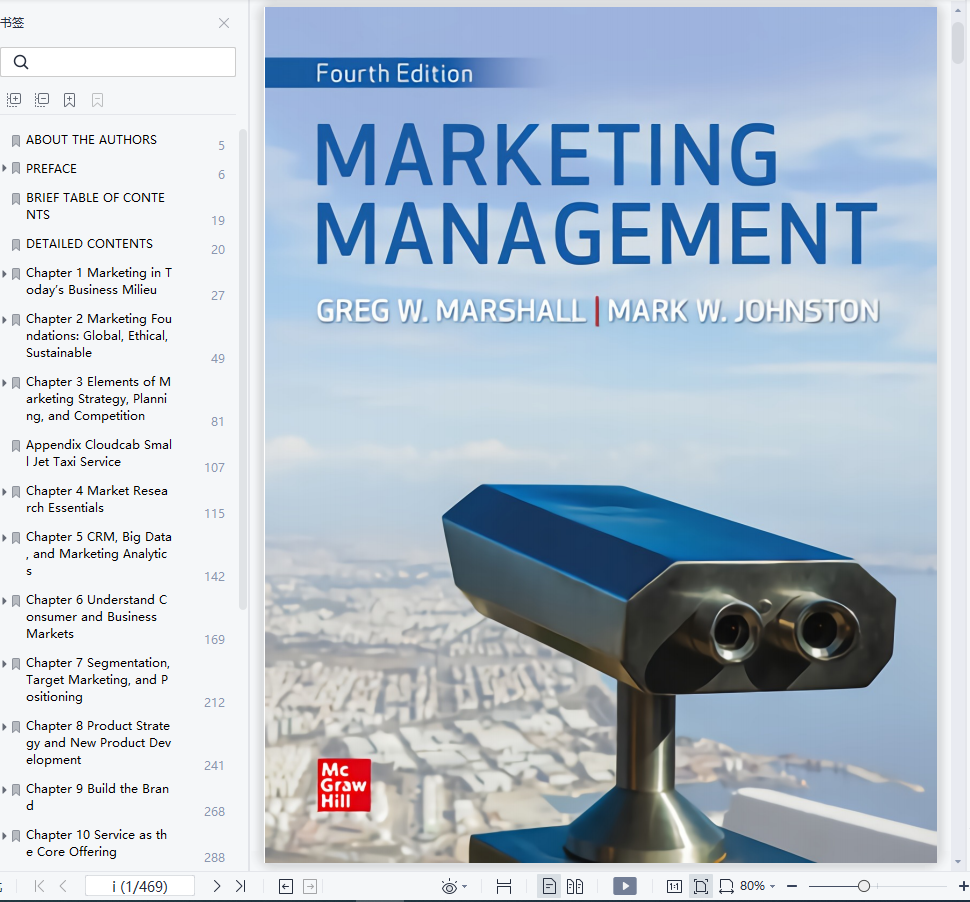Toggle fit-to-page view
970x902 pixels.
(701, 887)
